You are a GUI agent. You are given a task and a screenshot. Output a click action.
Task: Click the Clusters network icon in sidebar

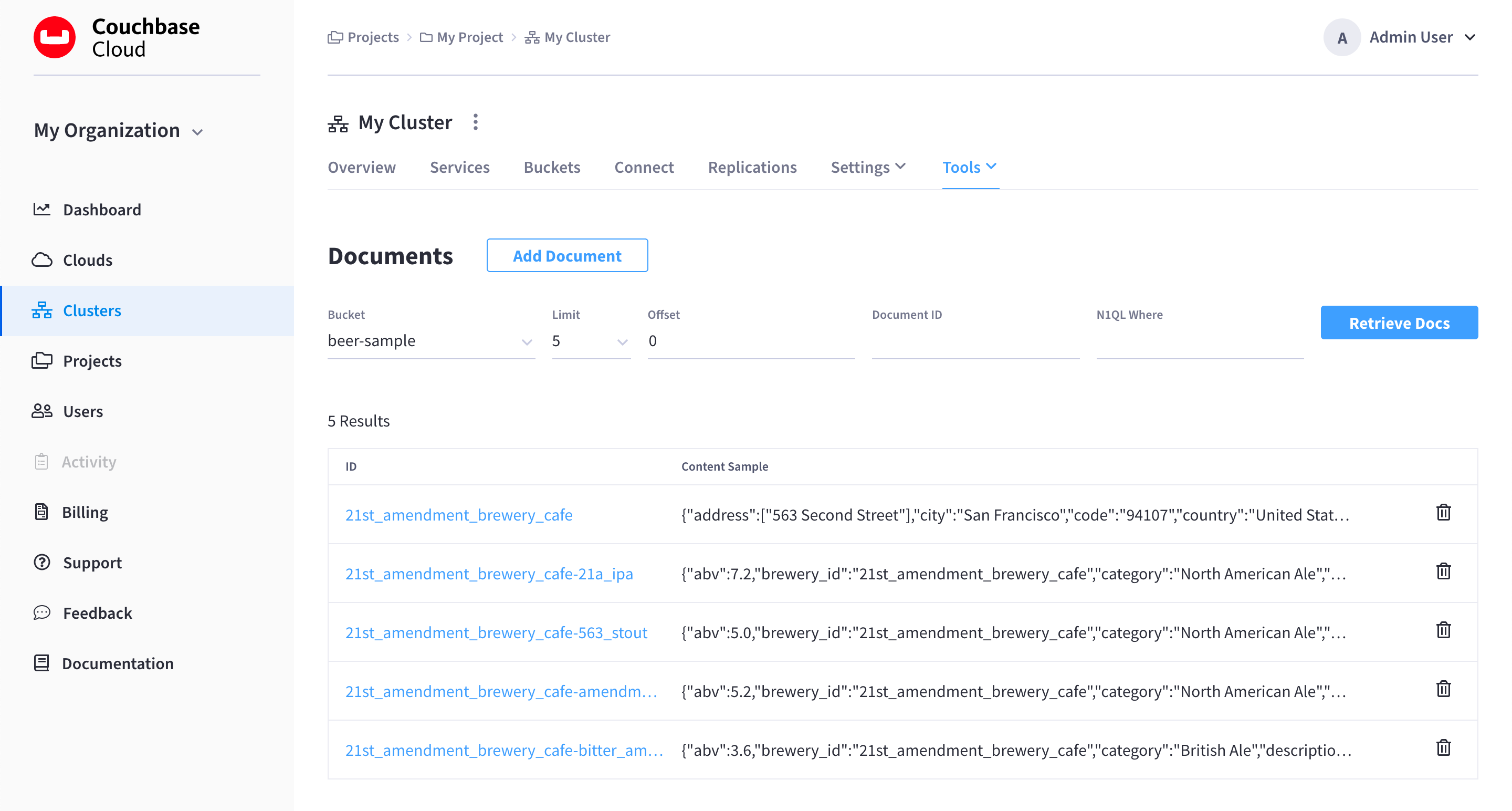[41, 310]
